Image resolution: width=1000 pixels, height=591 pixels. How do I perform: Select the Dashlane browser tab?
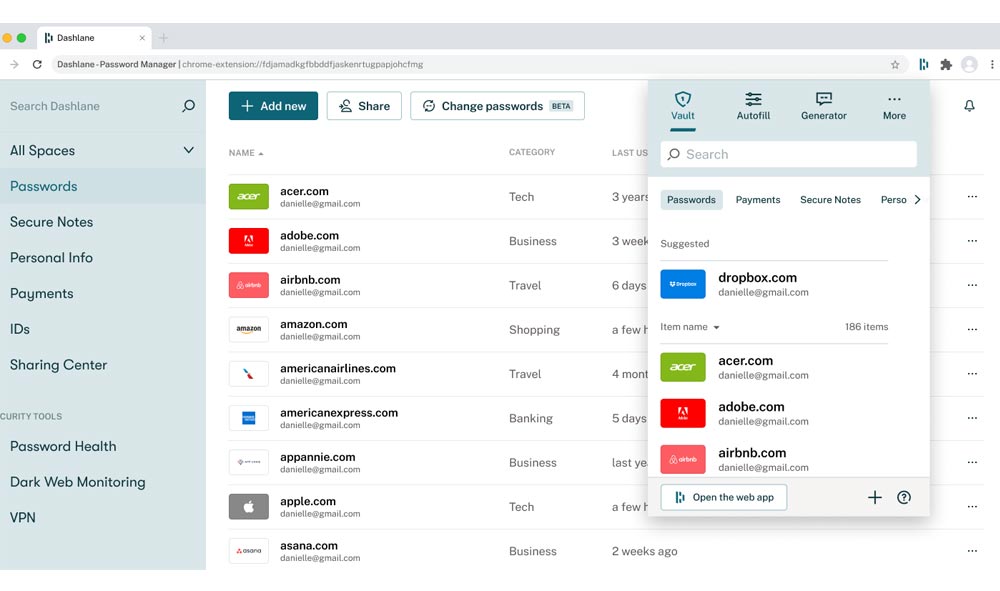pos(94,38)
